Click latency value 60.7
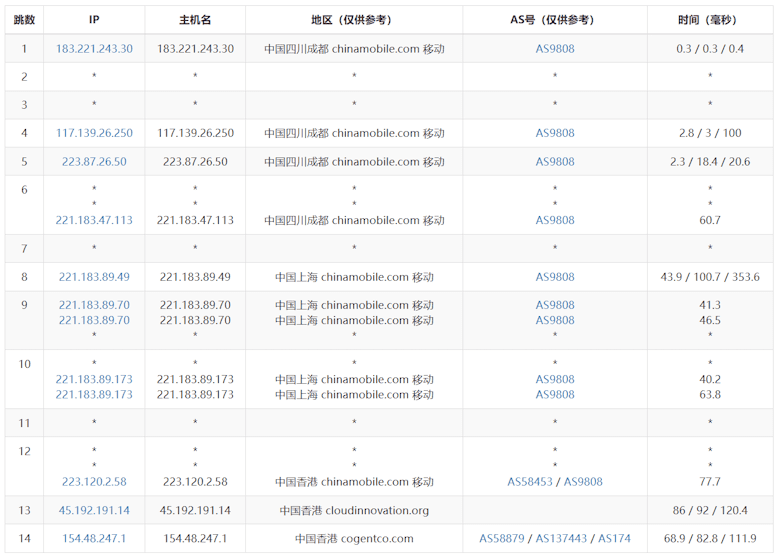Image resolution: width=780 pixels, height=557 pixels. 709,220
